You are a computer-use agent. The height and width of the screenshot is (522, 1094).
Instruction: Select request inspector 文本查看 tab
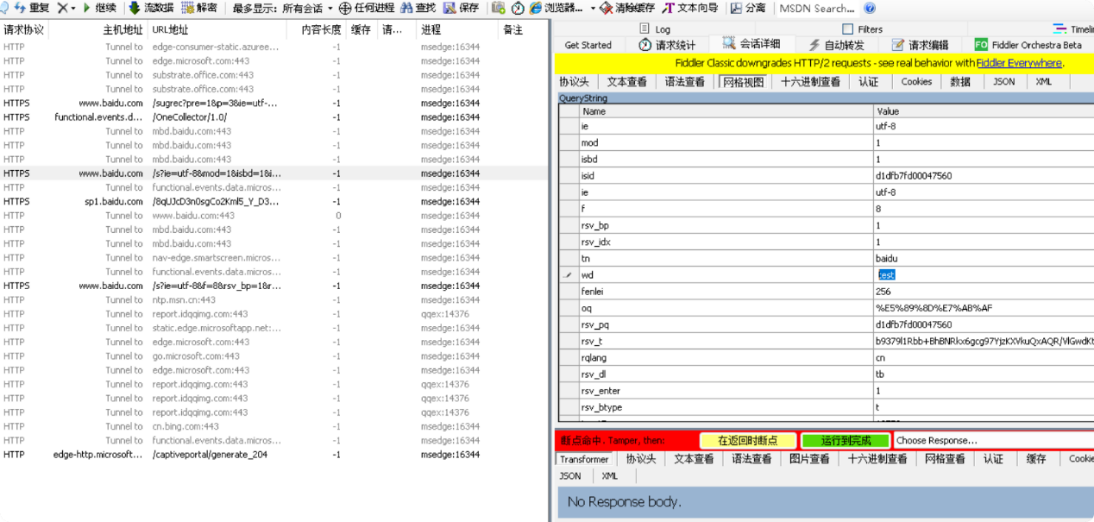(x=627, y=82)
